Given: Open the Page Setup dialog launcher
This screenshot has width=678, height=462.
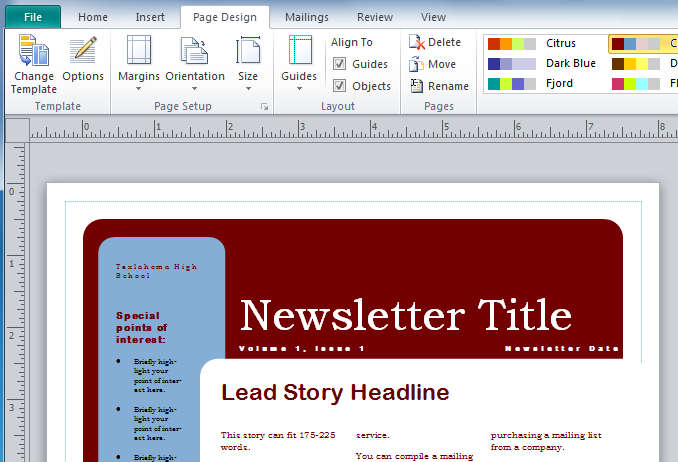Looking at the screenshot, I should (x=265, y=106).
